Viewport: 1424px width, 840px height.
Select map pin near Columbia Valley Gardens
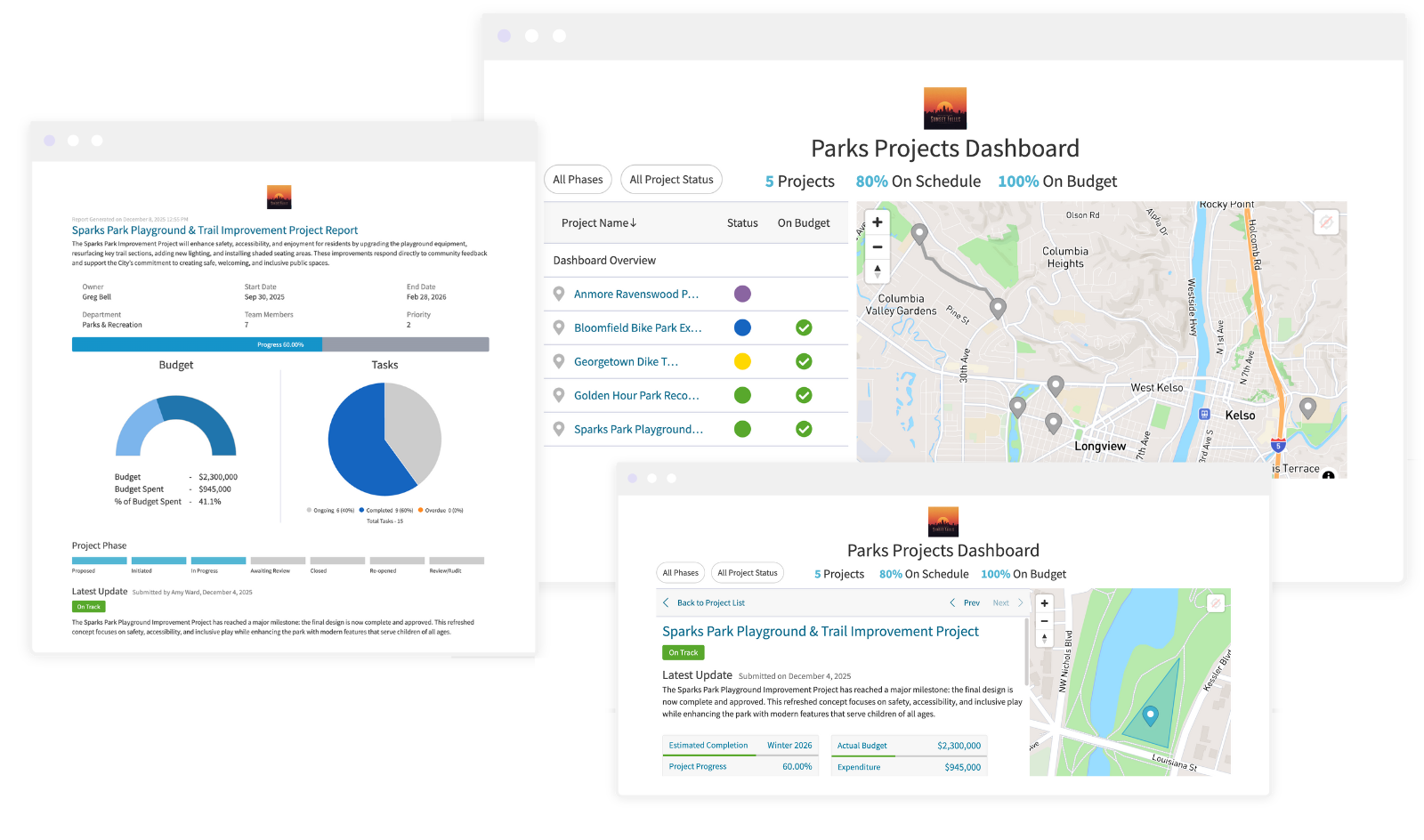tap(998, 308)
